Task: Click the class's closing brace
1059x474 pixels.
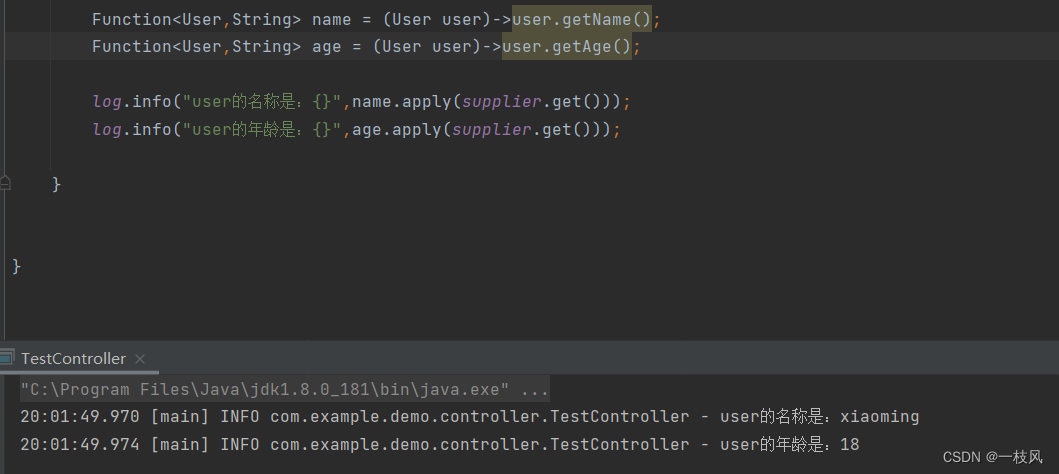Action: [17, 266]
